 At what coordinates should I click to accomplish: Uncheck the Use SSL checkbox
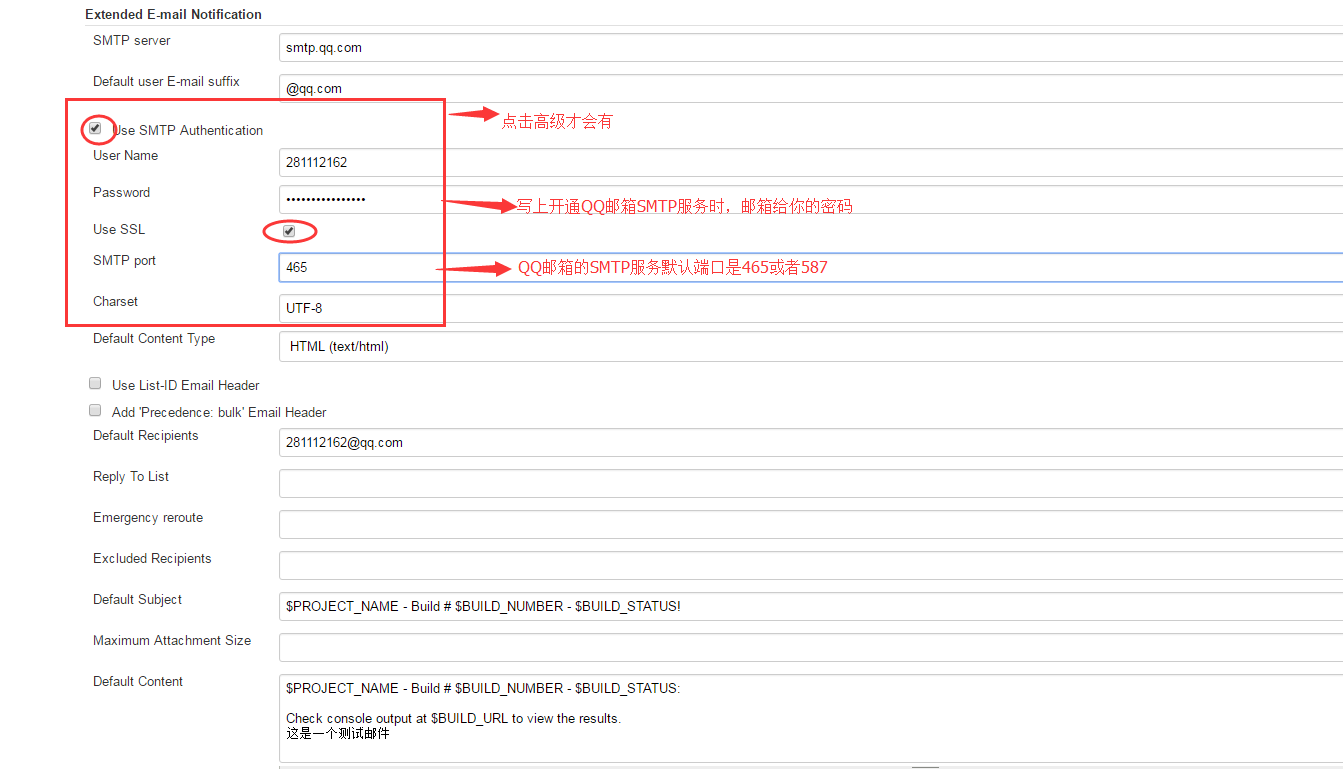click(289, 231)
